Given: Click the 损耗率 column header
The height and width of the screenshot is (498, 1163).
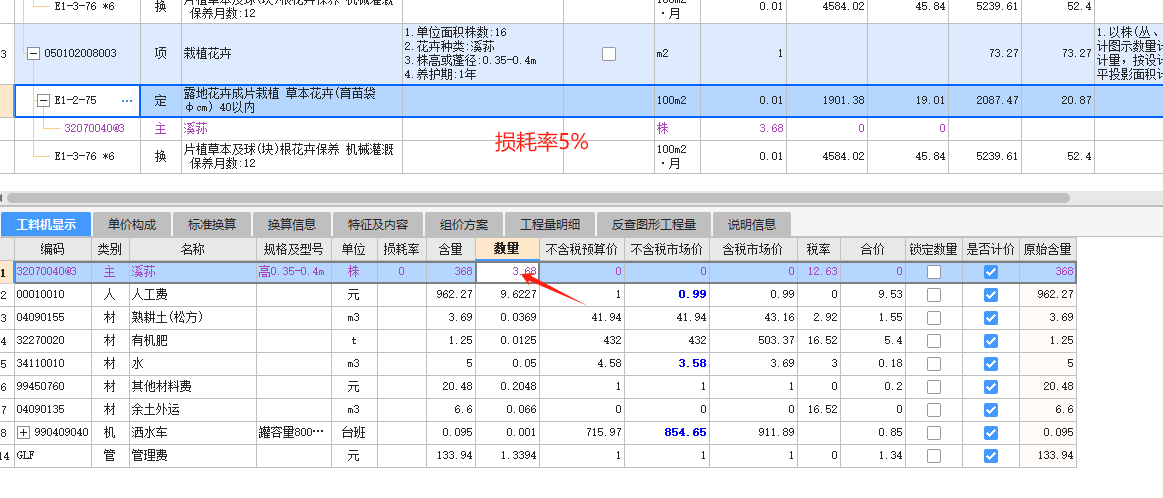Looking at the screenshot, I should click(401, 249).
